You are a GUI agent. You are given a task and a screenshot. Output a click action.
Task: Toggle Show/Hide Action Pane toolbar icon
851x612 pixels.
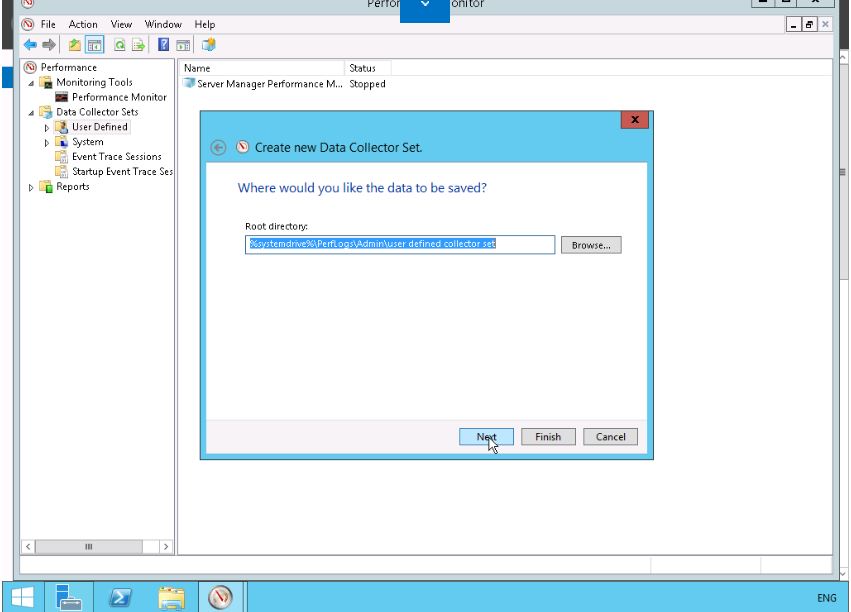(183, 45)
